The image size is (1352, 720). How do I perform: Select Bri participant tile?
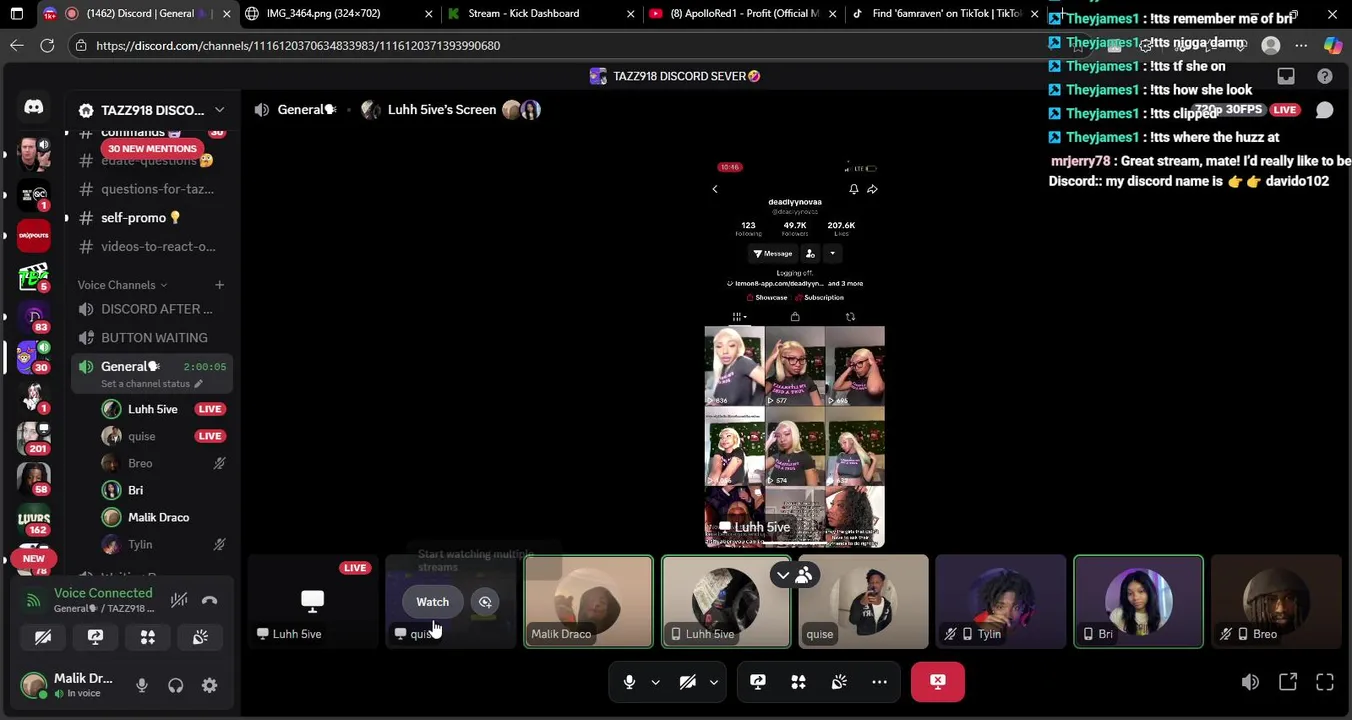point(1139,602)
